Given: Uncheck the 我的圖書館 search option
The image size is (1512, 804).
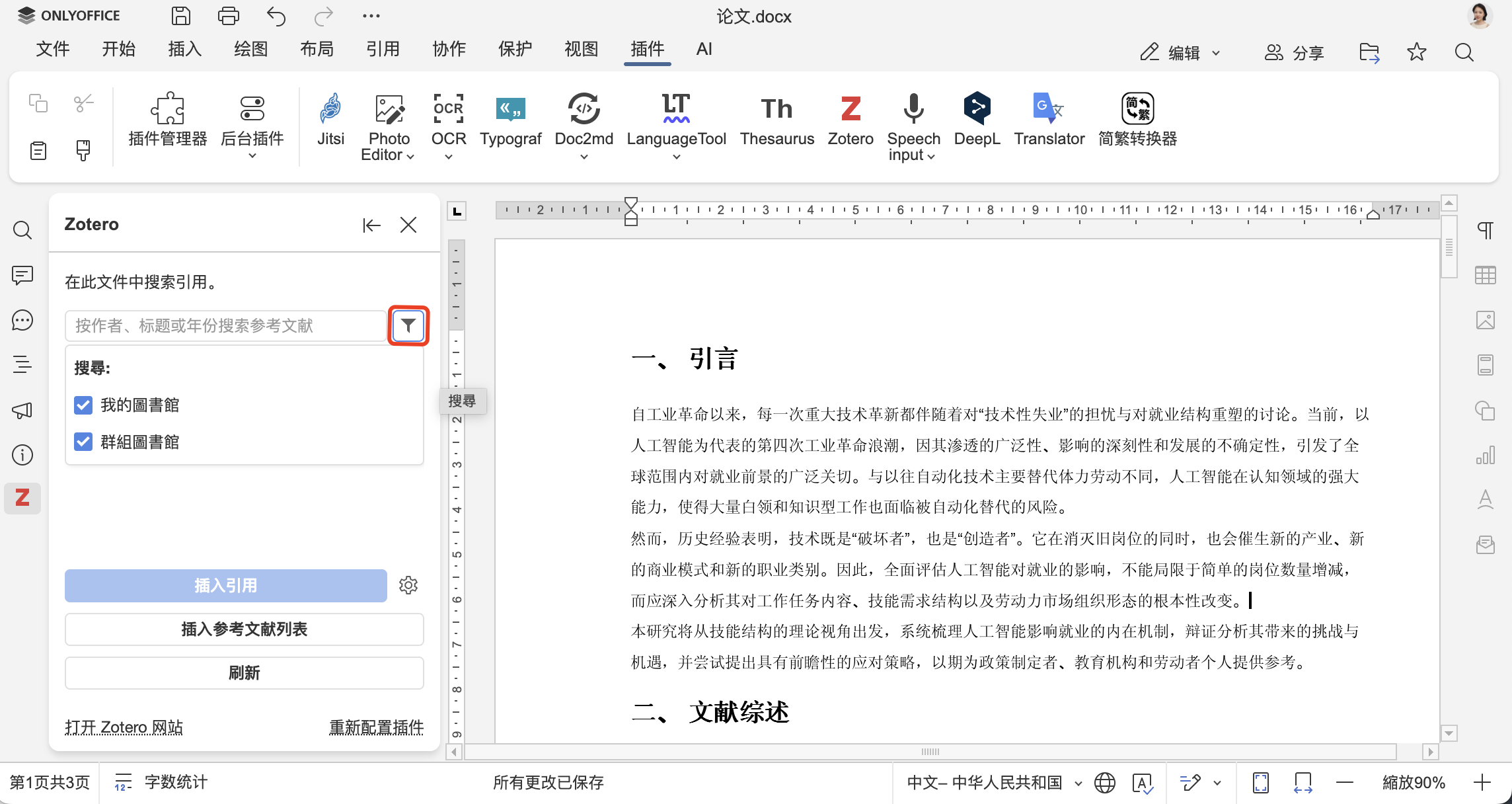Looking at the screenshot, I should tap(83, 405).
